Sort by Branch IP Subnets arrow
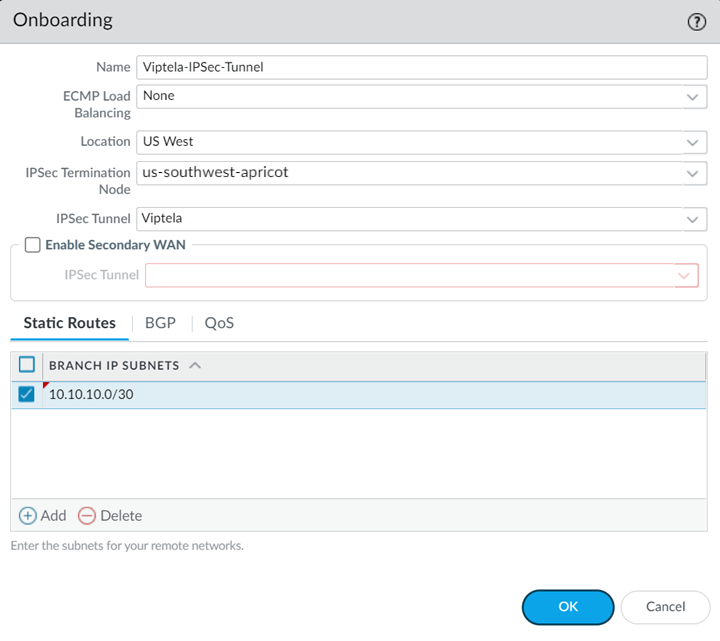 195,366
